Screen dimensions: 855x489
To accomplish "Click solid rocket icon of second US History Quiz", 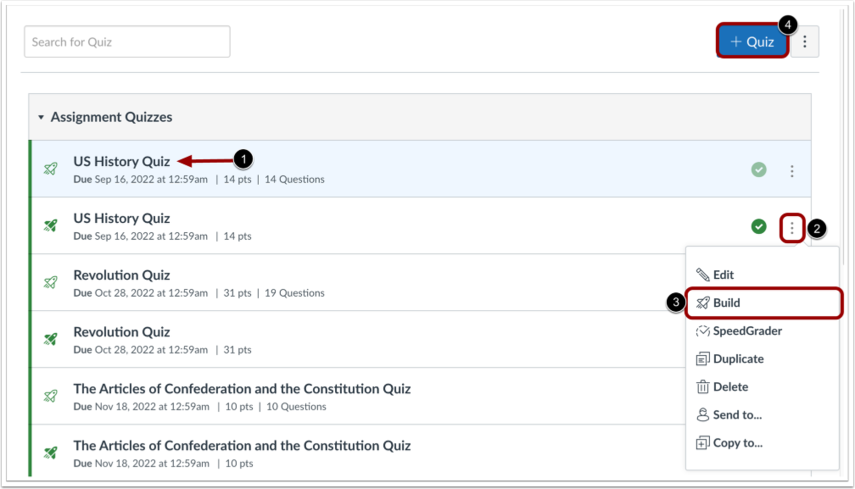I will tap(51, 226).
